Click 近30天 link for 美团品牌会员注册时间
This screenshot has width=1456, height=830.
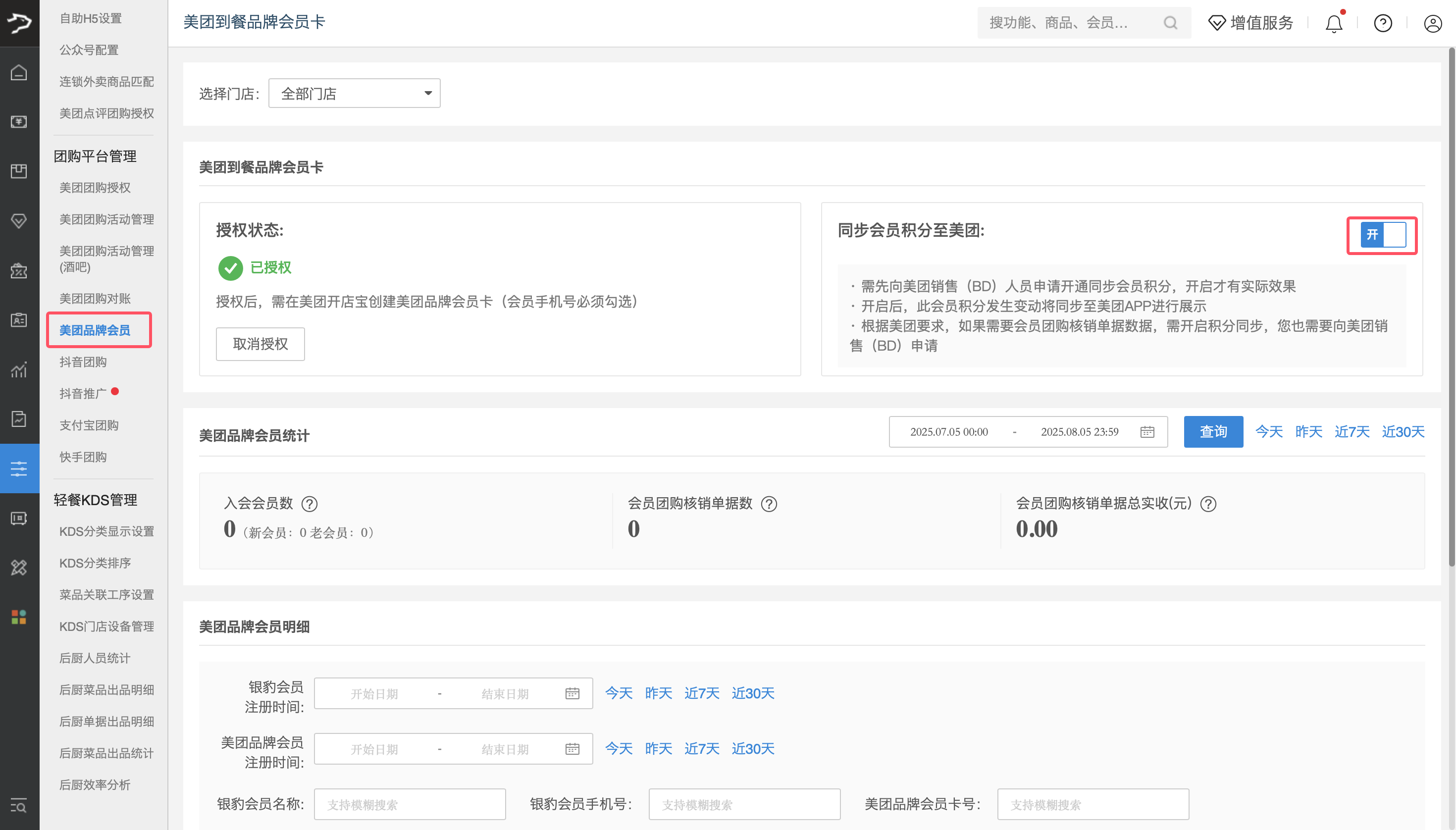(753, 748)
